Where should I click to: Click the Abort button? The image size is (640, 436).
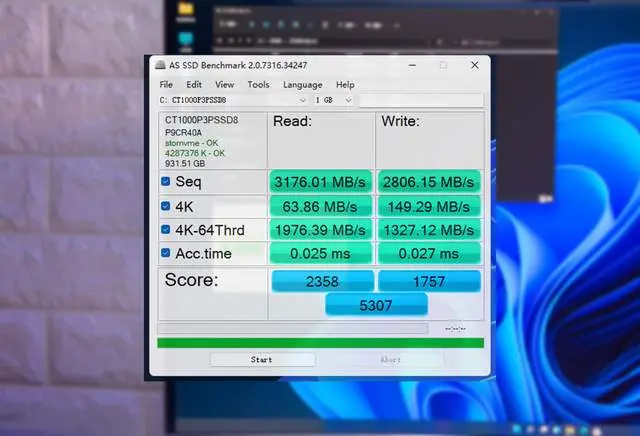tap(391, 360)
